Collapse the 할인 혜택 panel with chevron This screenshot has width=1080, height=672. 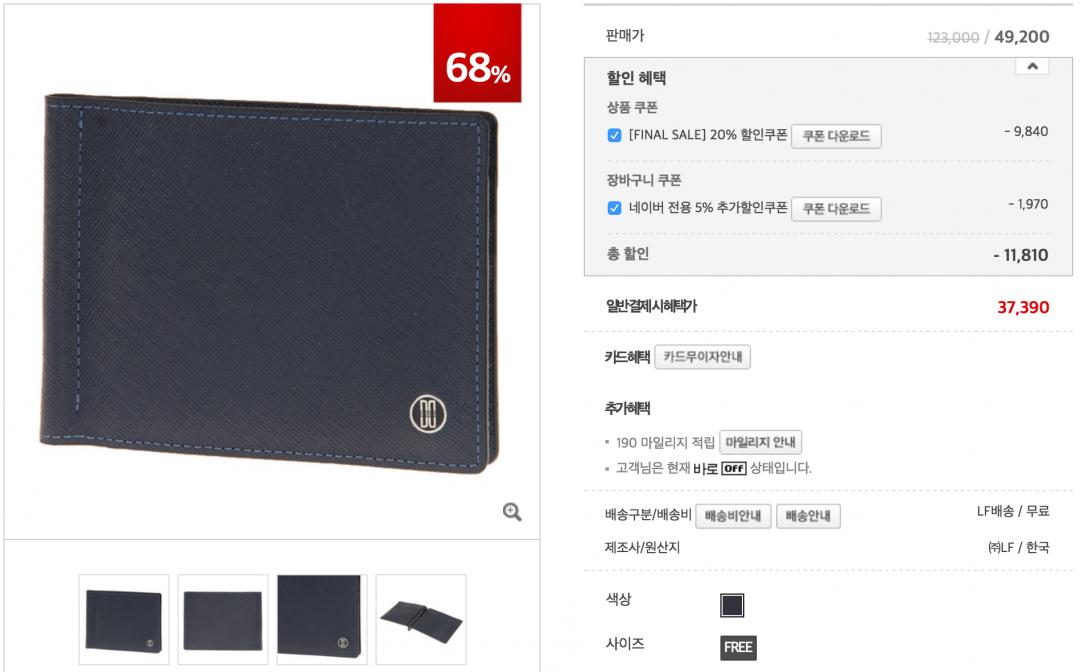point(1032,66)
